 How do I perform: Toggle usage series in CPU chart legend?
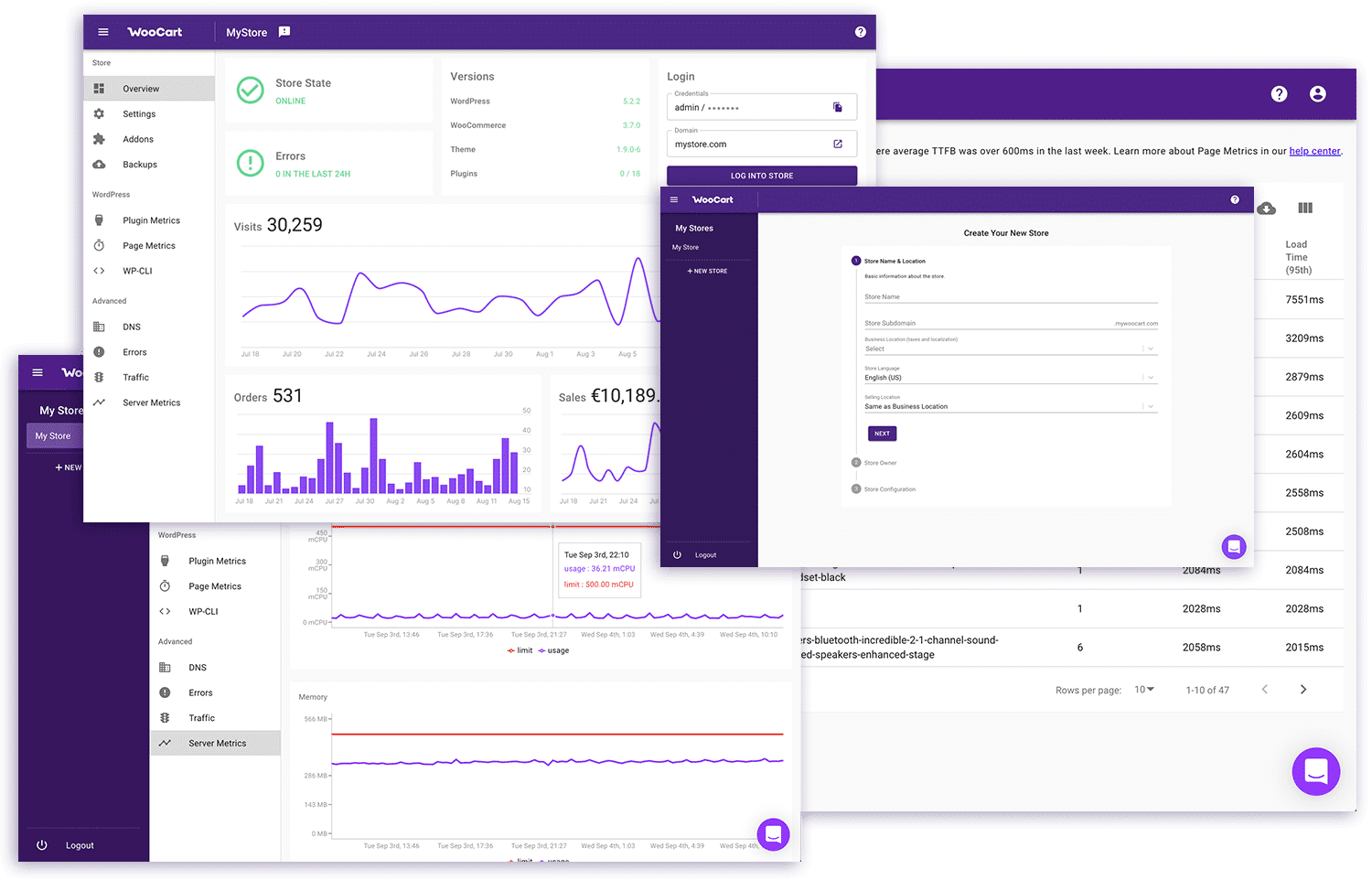(x=553, y=650)
